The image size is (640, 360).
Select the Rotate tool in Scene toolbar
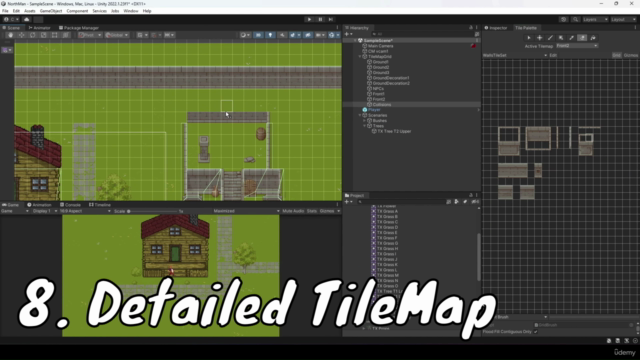pos(33,35)
